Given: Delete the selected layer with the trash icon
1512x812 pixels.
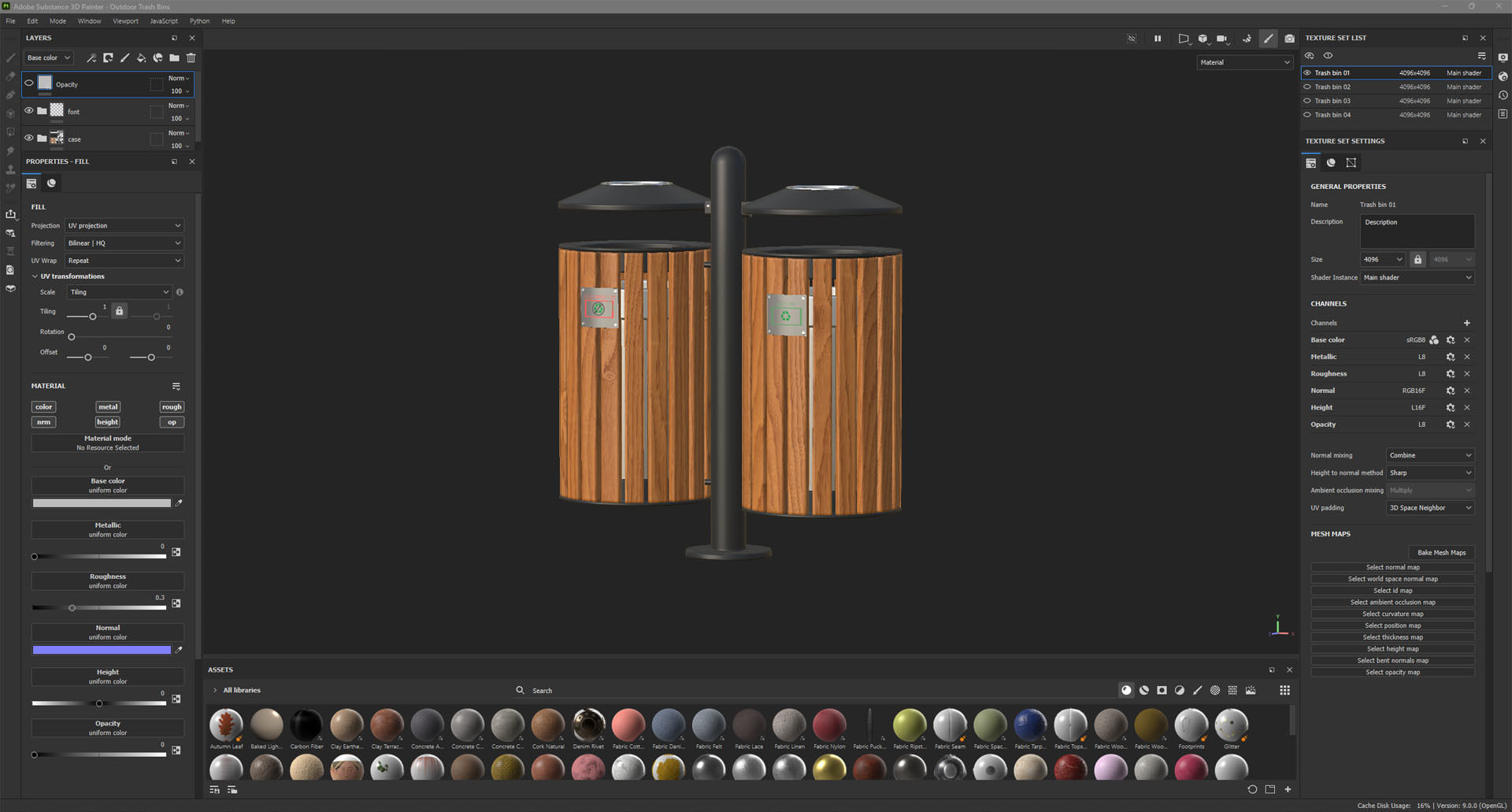Looking at the screenshot, I should pos(191,57).
